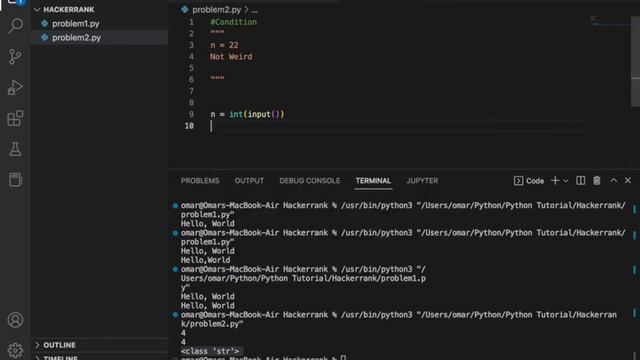Click the 'Hello,World' terminal output line
This screenshot has height=360, width=640.
click(x=205, y=260)
